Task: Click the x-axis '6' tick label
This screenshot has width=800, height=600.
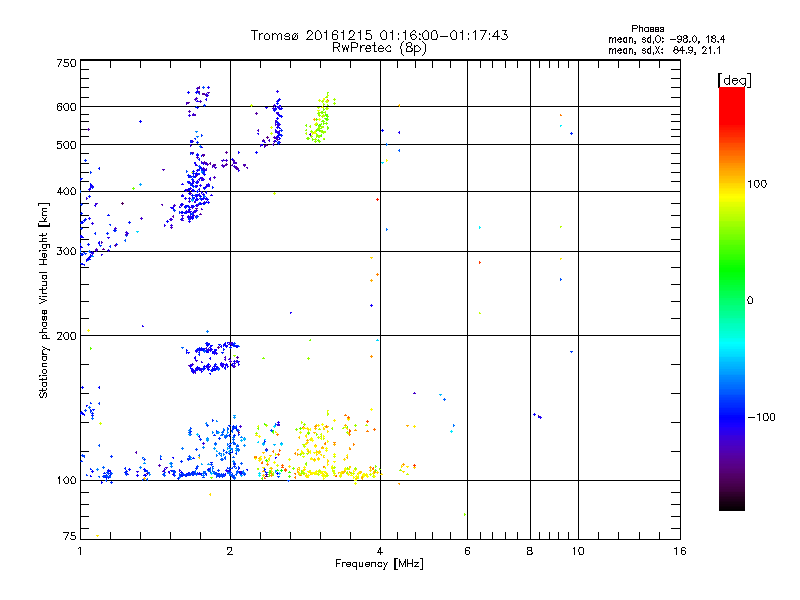Action: (467, 551)
